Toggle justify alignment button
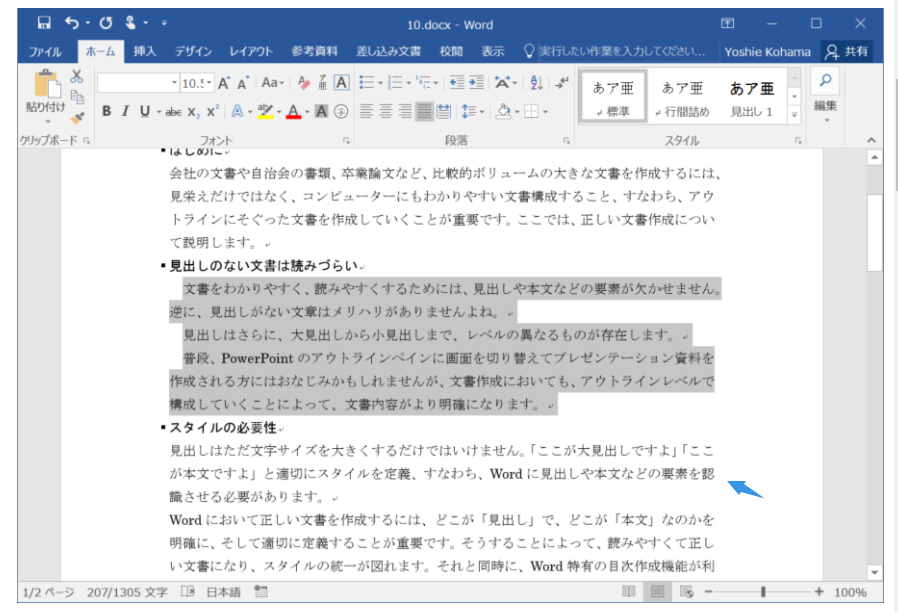 424,111
